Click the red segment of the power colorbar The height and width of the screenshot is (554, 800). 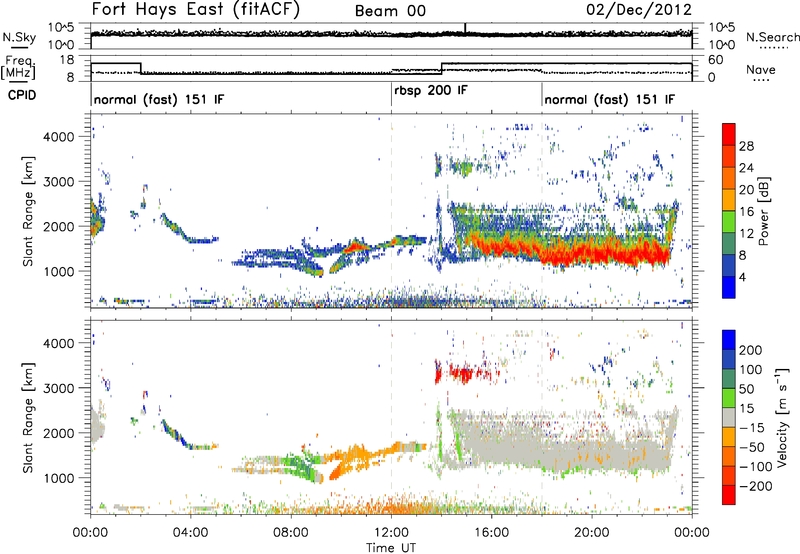click(x=729, y=134)
